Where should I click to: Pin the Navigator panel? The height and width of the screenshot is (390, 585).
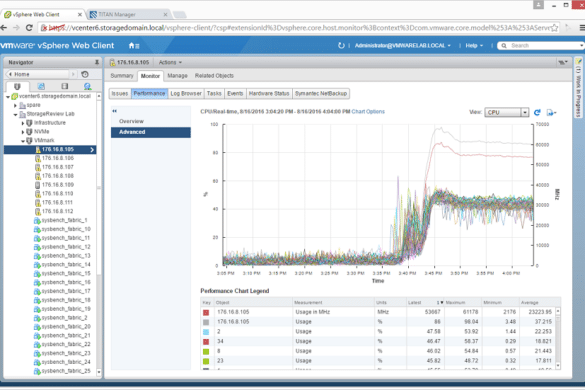click(x=97, y=62)
